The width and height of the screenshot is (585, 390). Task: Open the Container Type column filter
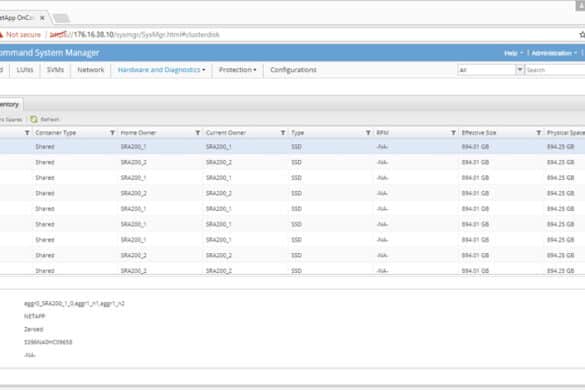tap(112, 133)
